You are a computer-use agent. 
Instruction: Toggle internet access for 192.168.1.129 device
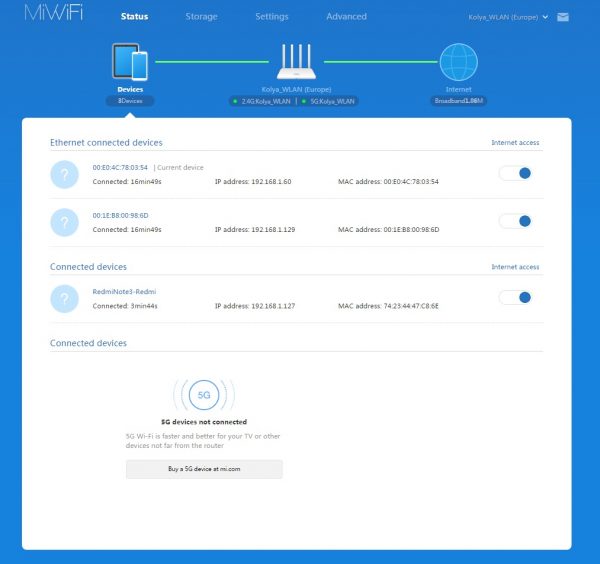515,221
